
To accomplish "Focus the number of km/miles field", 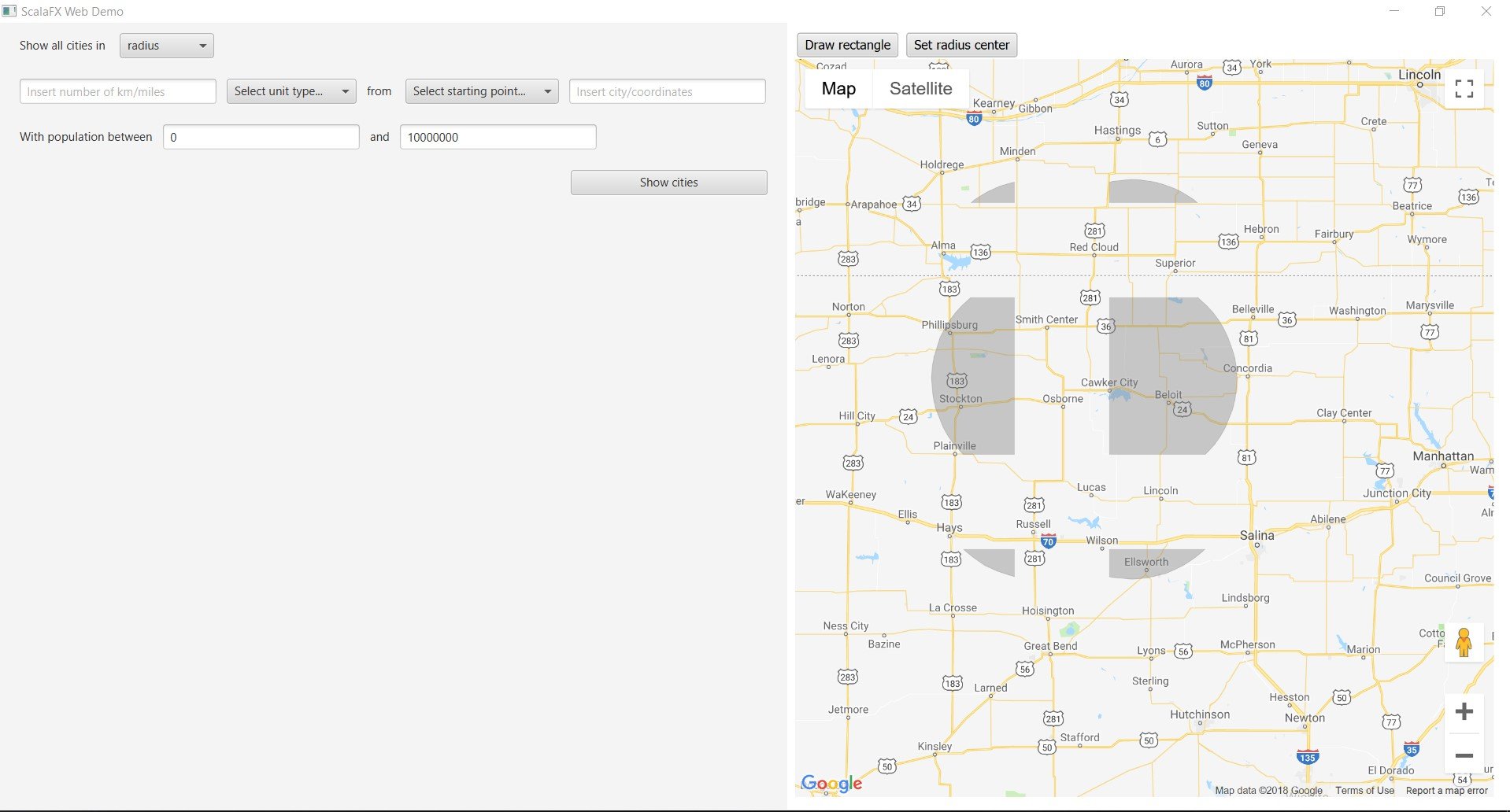I will [118, 91].
